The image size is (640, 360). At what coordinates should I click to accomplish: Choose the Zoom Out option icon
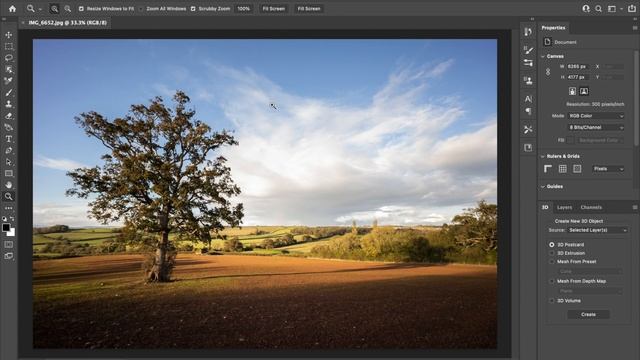tap(67, 9)
